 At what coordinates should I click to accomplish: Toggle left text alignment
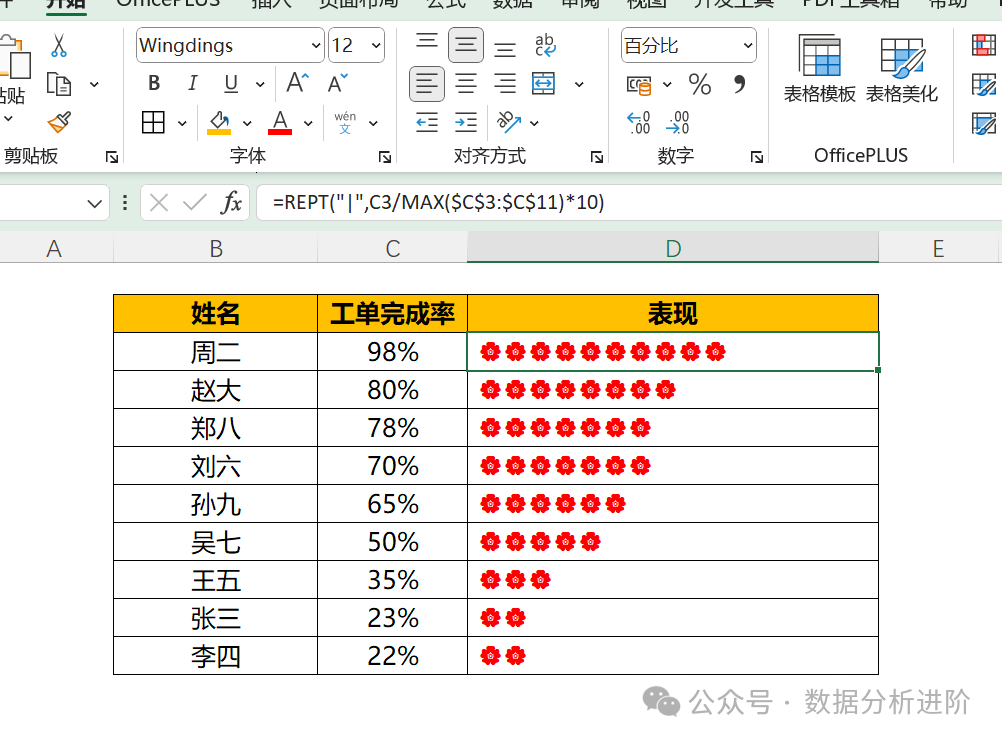pyautogui.click(x=427, y=84)
